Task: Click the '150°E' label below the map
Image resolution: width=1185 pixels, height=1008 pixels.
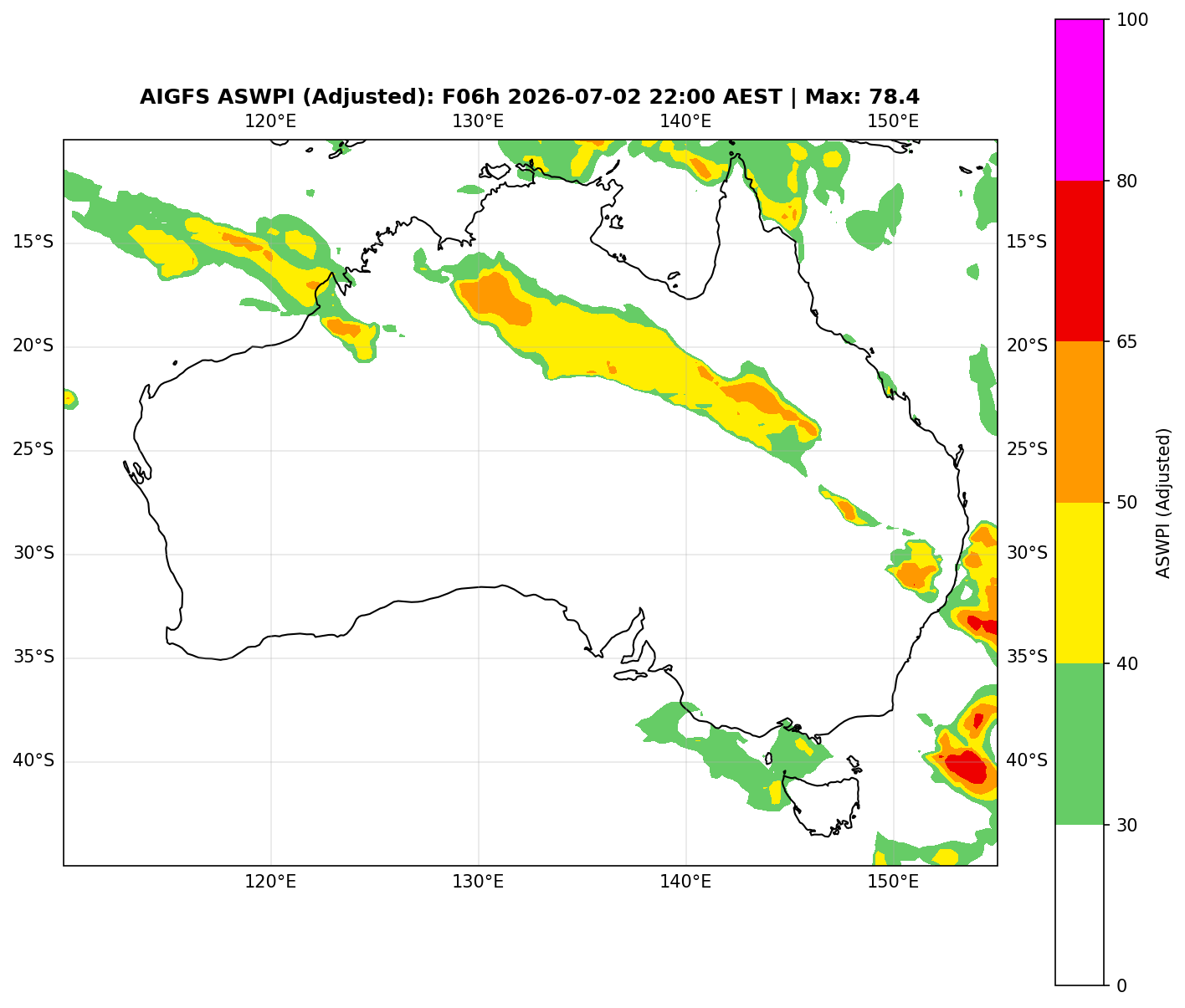Action: [x=893, y=882]
